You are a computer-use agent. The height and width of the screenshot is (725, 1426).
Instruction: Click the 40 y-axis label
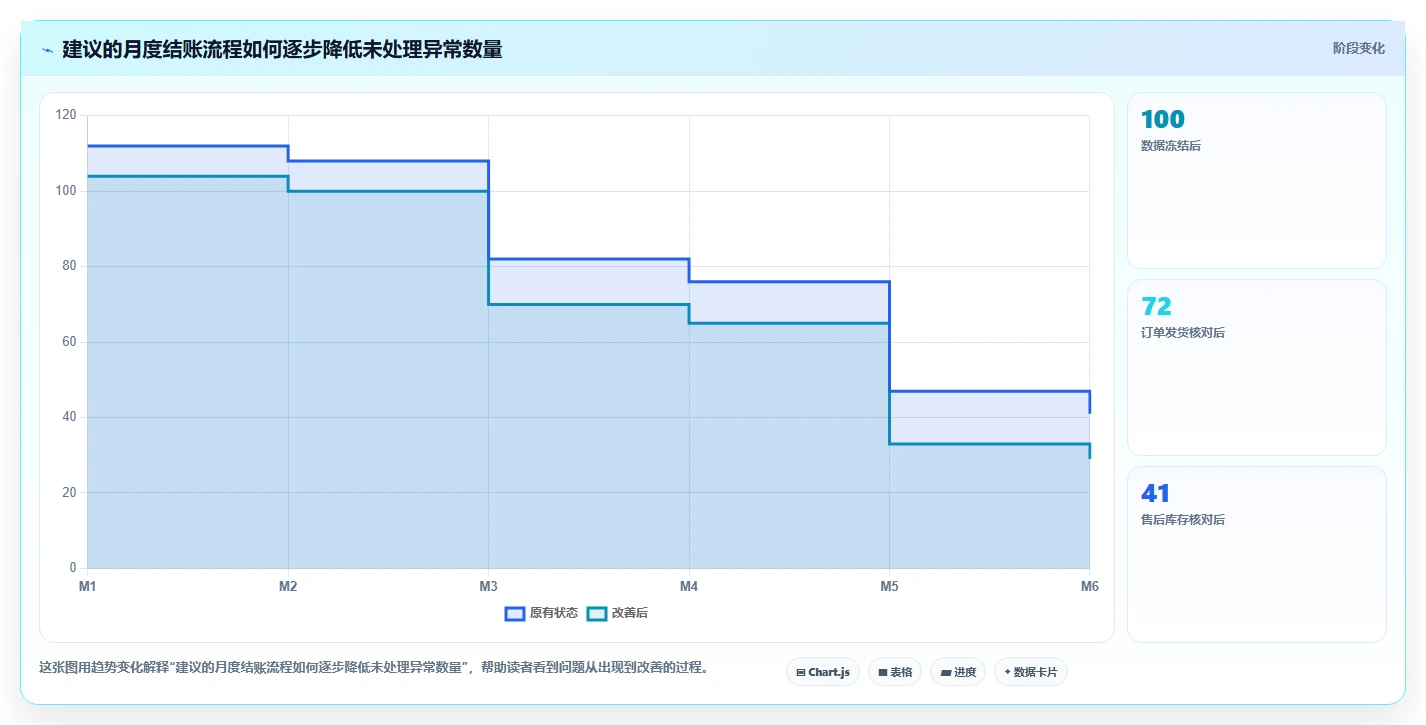click(x=69, y=417)
